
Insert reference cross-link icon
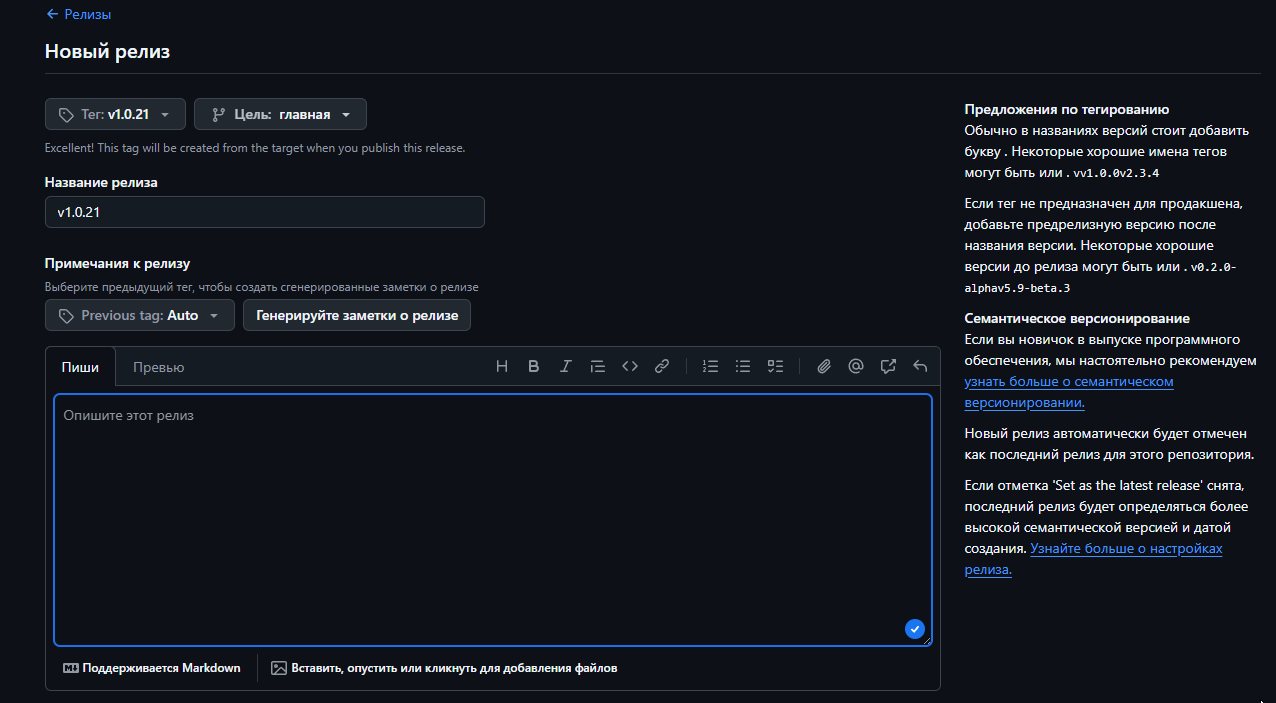(x=888, y=367)
